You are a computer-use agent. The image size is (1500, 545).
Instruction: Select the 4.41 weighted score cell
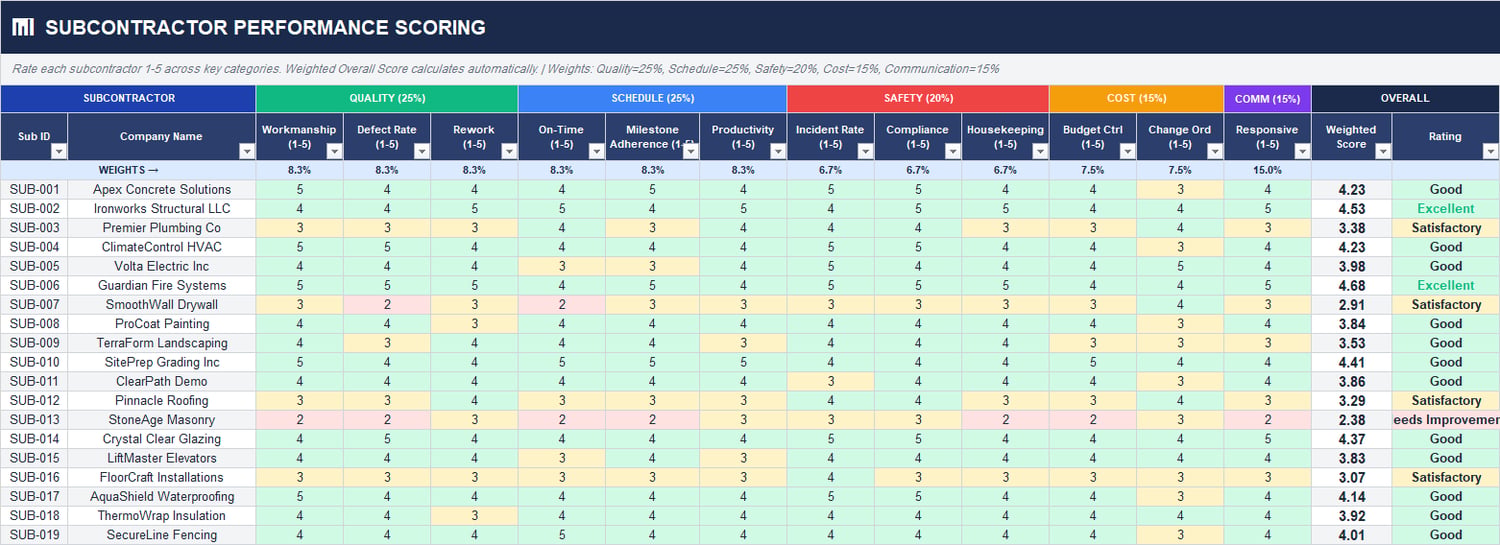(x=1351, y=362)
